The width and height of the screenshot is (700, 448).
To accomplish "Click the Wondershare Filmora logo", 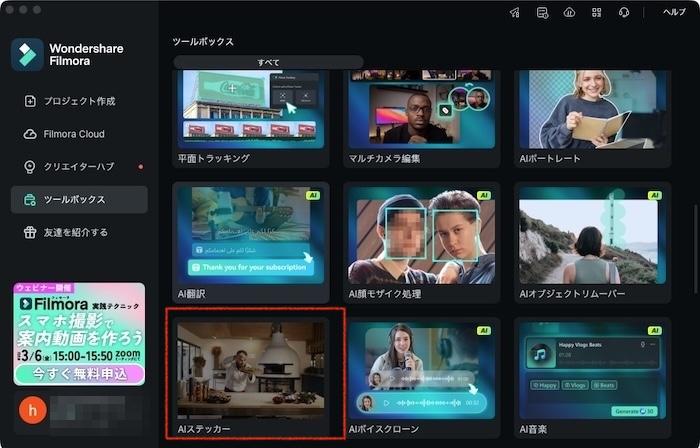I will click(x=27, y=54).
